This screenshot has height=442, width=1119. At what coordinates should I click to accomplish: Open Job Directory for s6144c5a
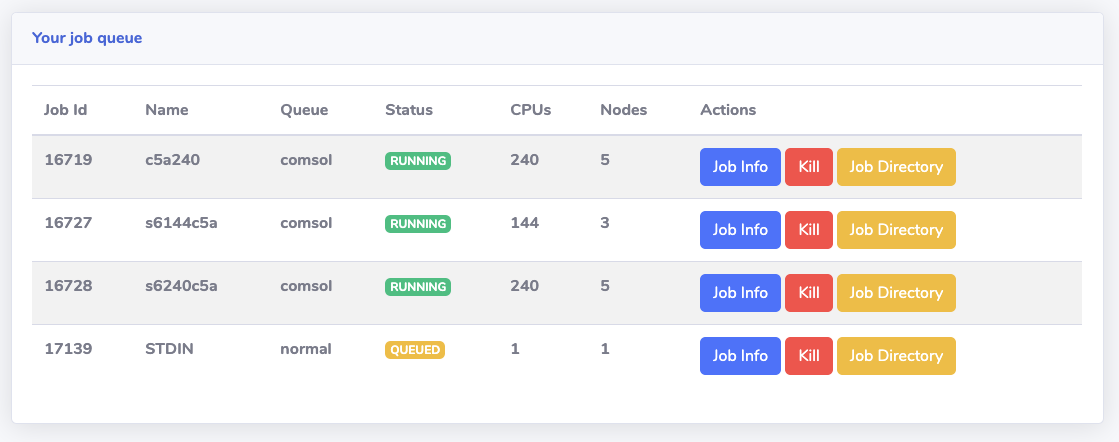[896, 230]
